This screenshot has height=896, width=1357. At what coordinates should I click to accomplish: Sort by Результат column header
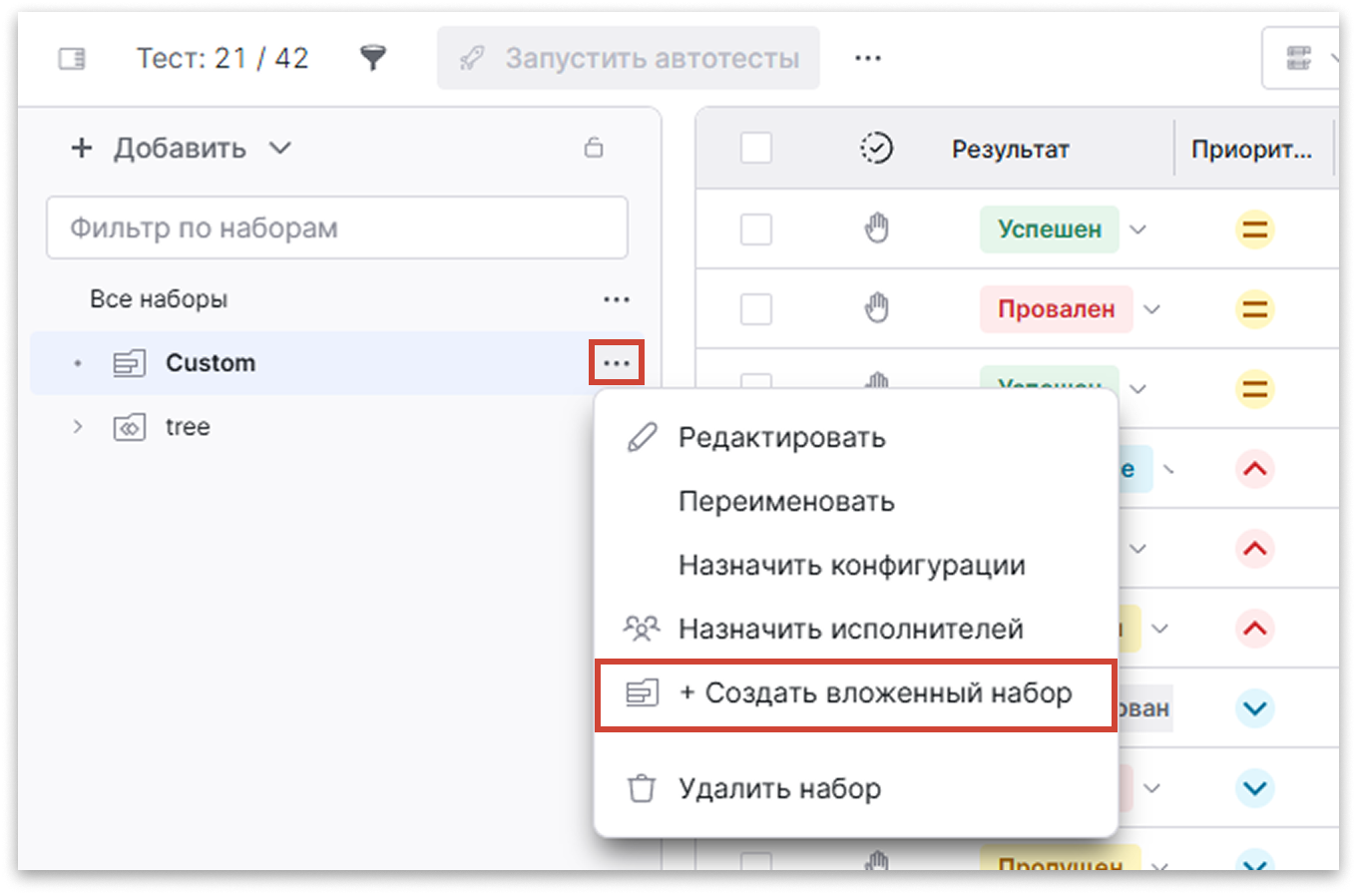coord(1010,150)
